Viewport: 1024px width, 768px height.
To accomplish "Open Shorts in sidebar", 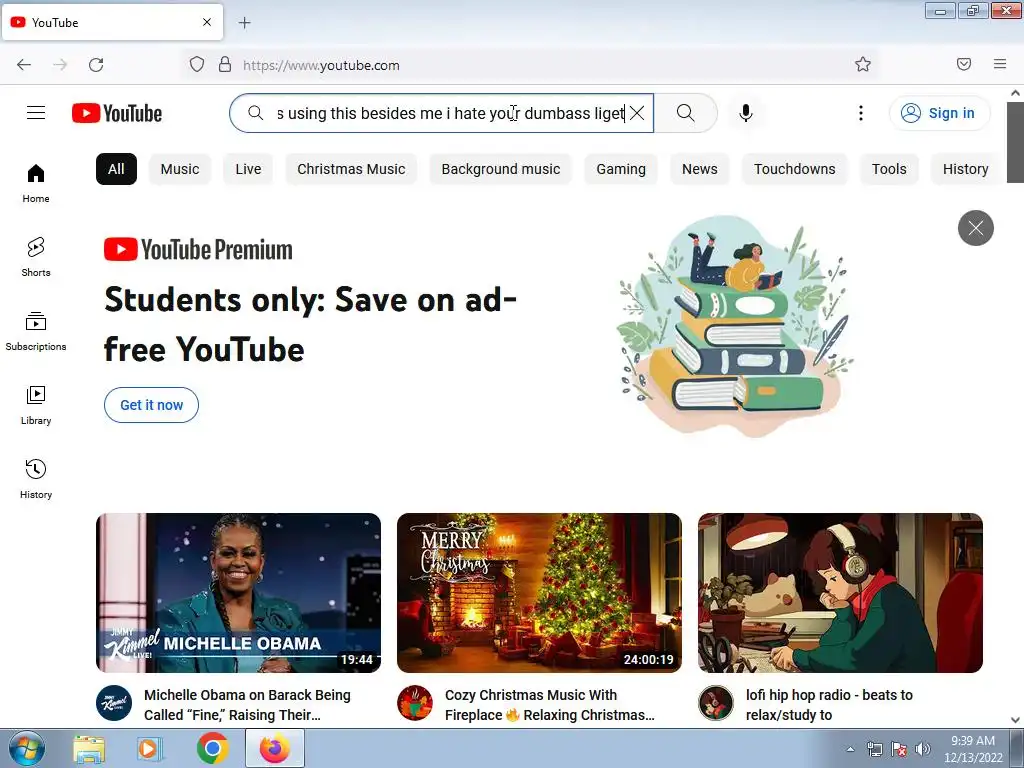I will point(36,257).
